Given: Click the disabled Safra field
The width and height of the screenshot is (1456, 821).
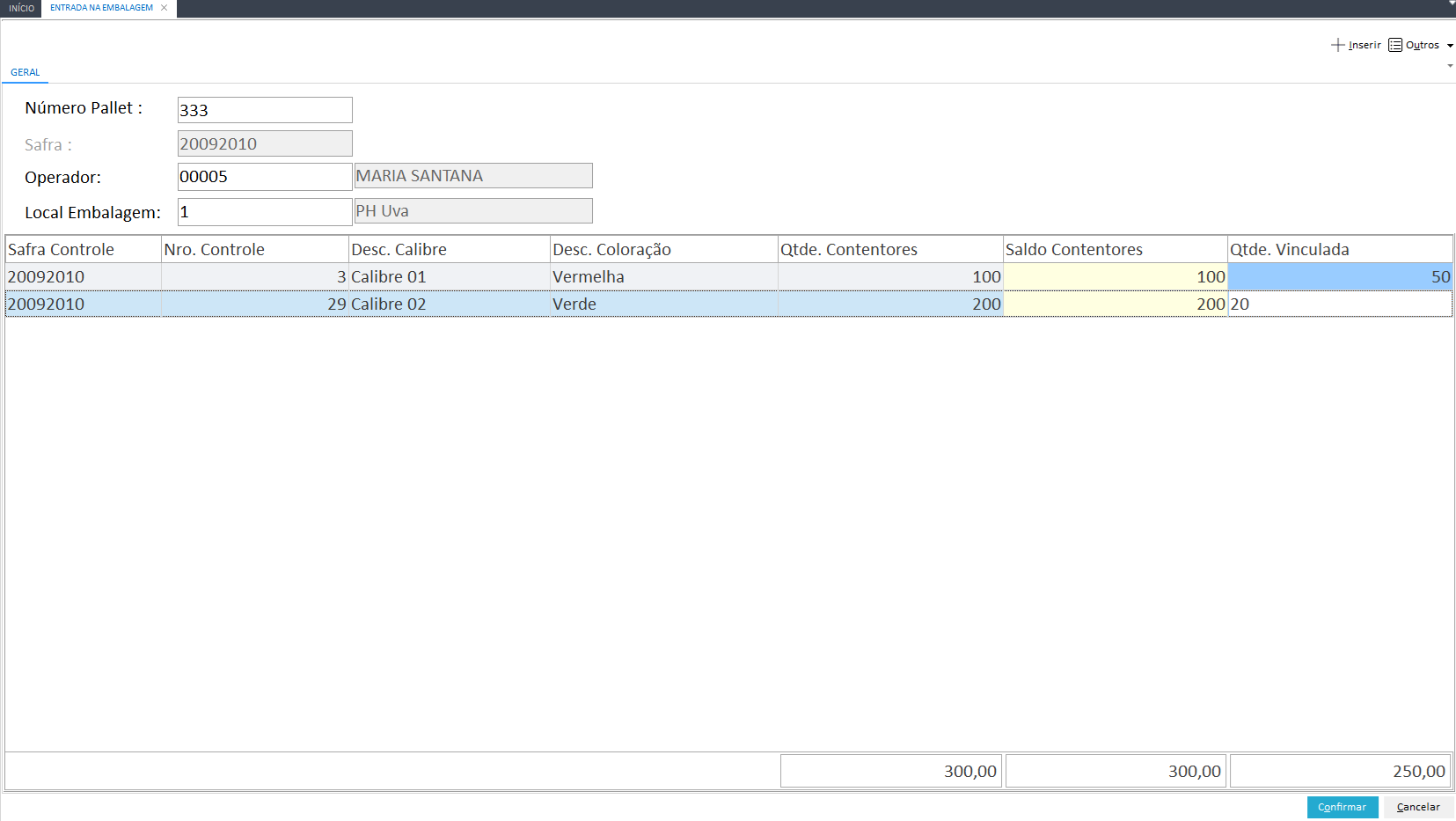Looking at the screenshot, I should point(265,143).
